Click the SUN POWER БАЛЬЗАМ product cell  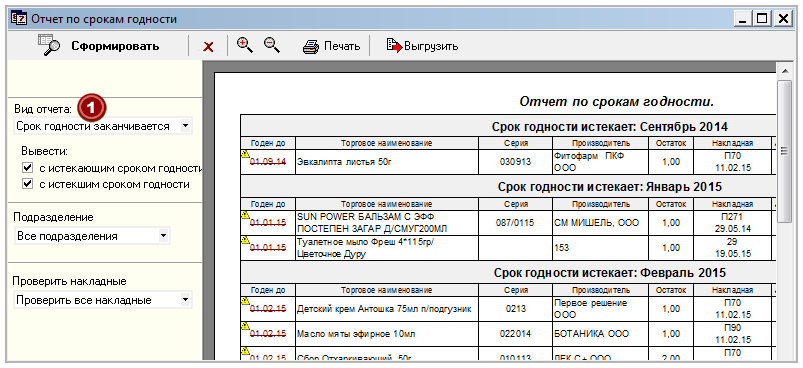387,223
